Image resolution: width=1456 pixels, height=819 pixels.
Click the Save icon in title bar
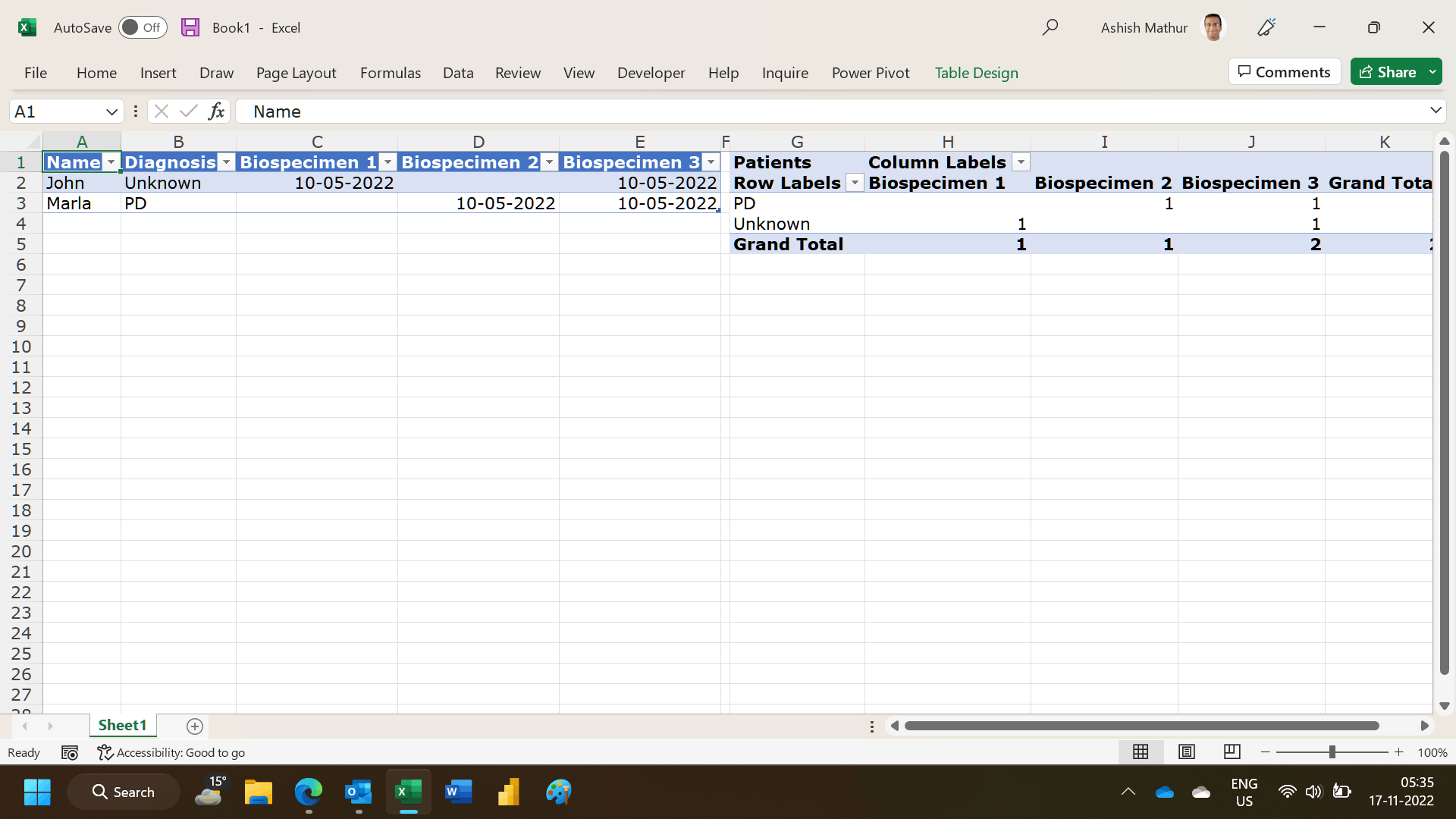(190, 27)
